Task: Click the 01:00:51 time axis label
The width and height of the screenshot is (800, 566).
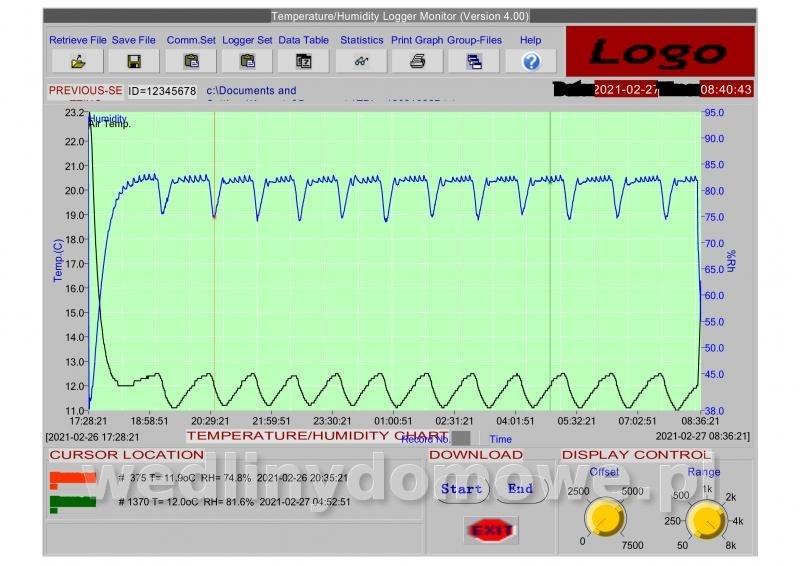Action: click(393, 421)
